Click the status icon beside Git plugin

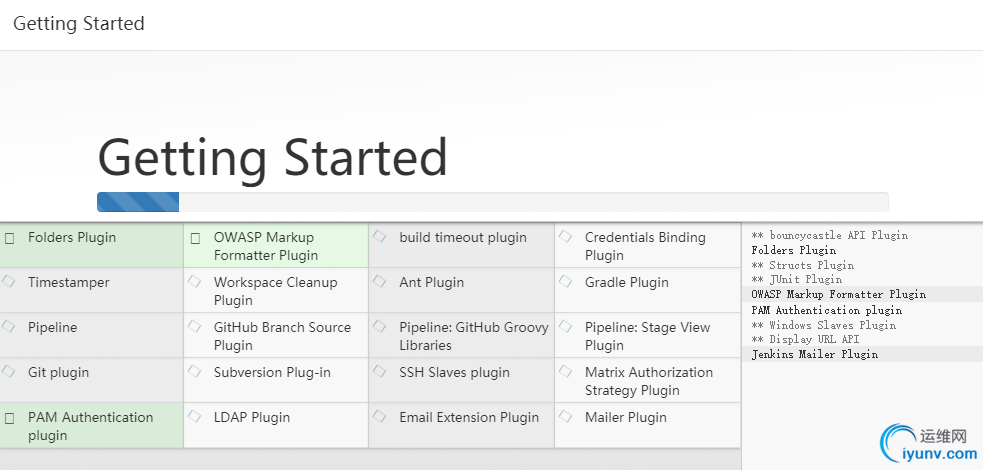coord(9,372)
